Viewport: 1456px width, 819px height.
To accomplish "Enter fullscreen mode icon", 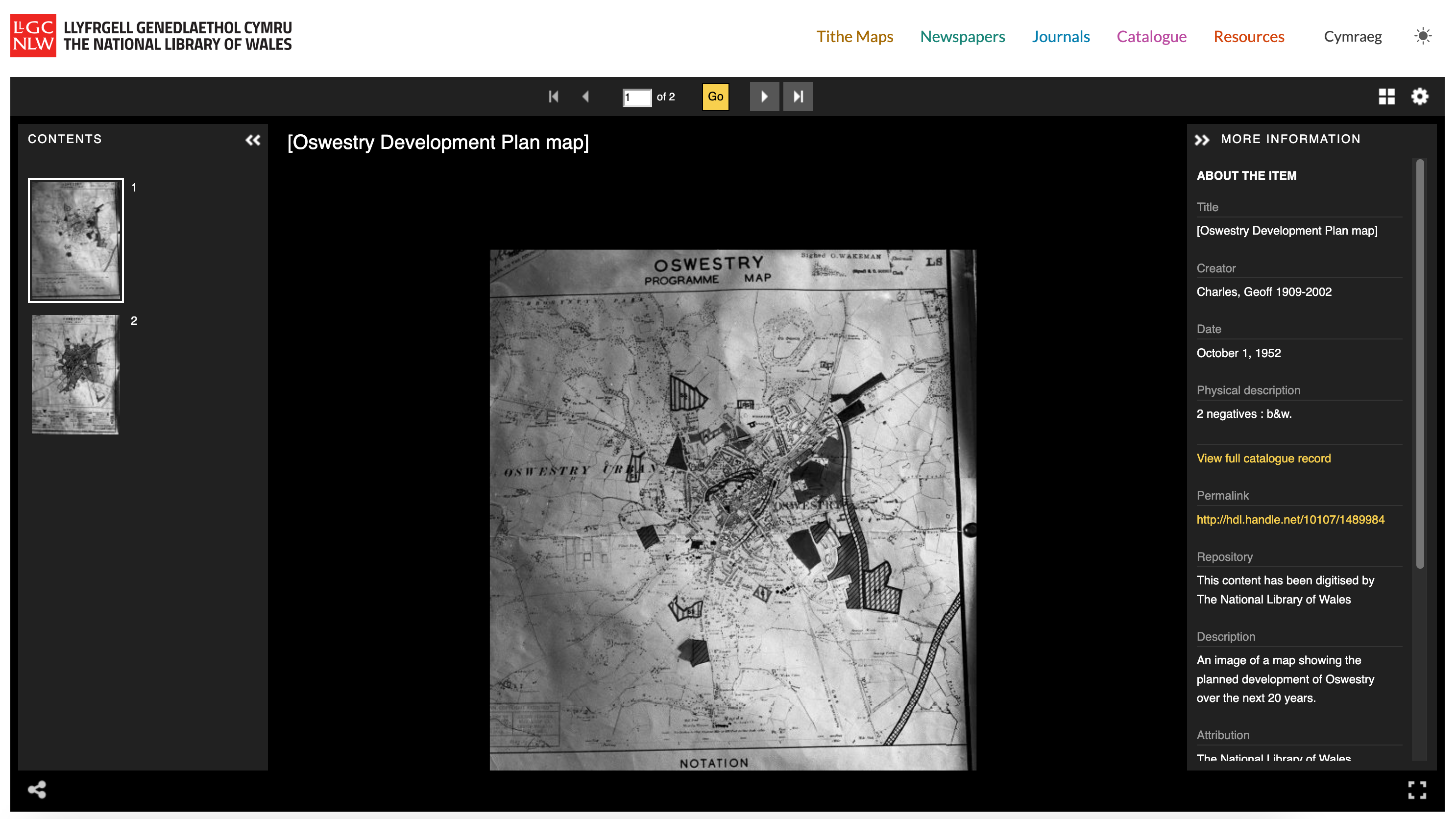I will click(1417, 790).
